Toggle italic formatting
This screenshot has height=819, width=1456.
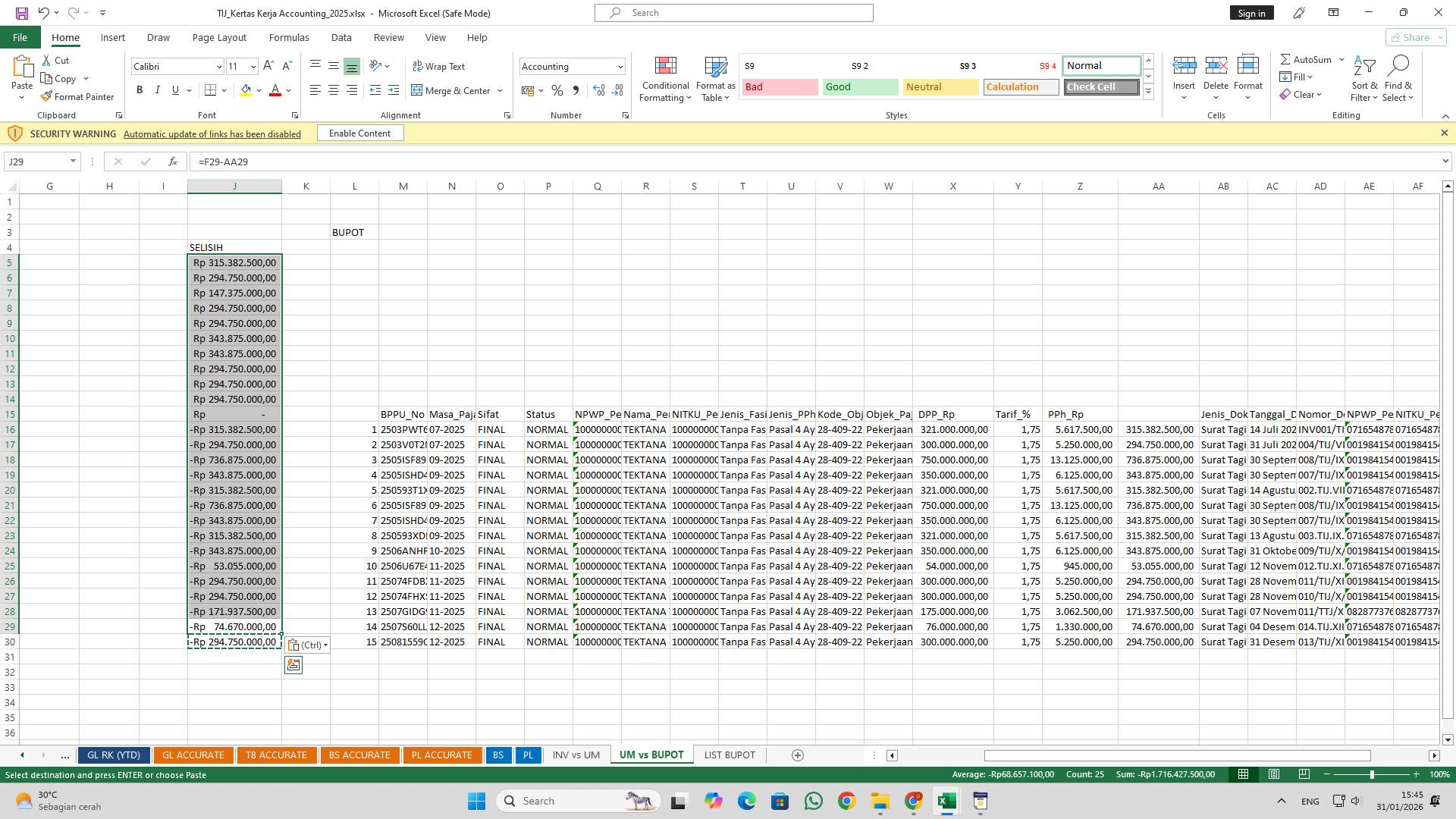point(158,89)
